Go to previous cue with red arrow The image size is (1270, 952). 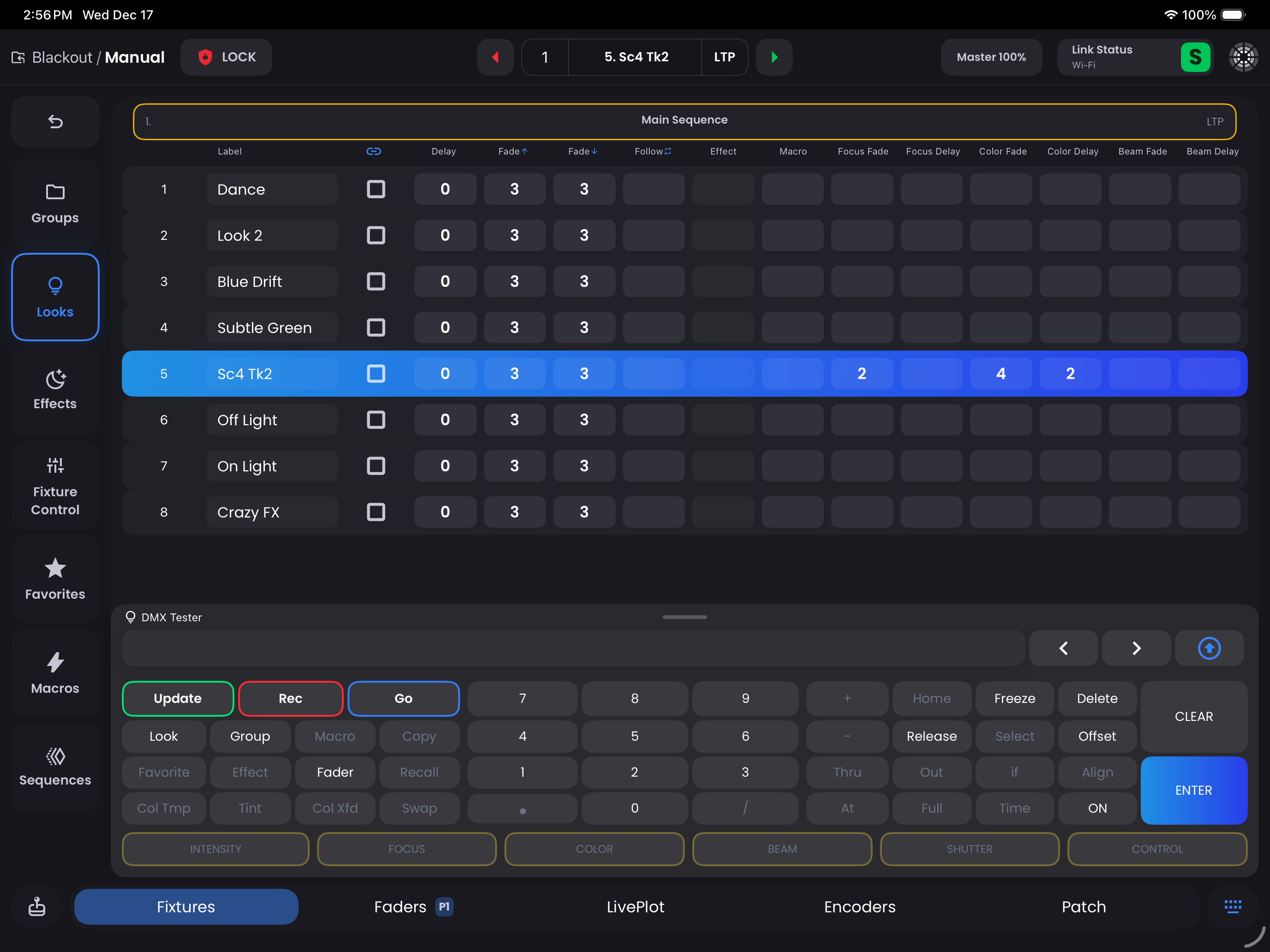click(x=495, y=57)
